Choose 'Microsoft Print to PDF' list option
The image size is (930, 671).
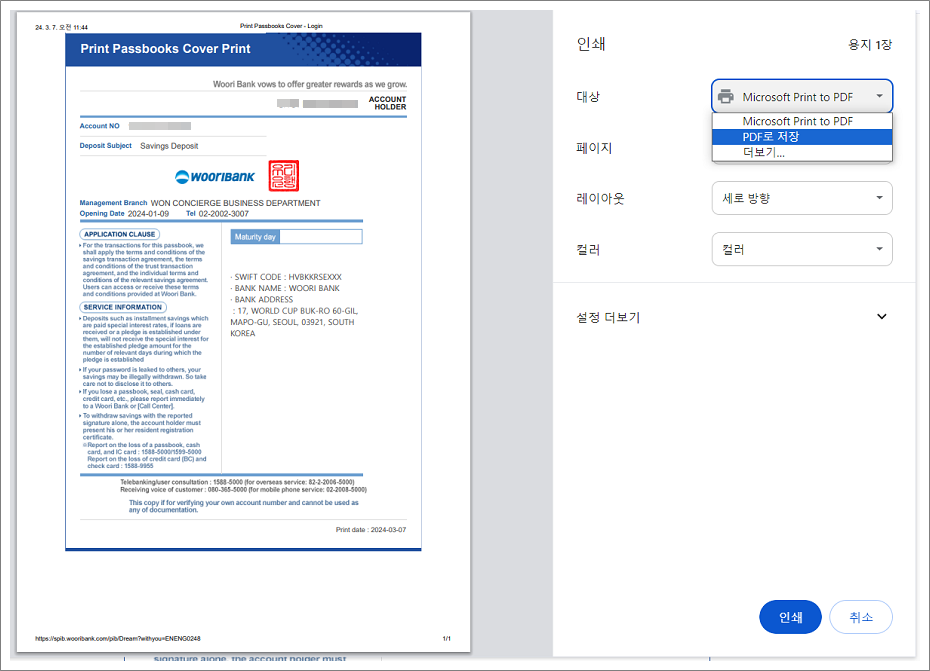(802, 121)
